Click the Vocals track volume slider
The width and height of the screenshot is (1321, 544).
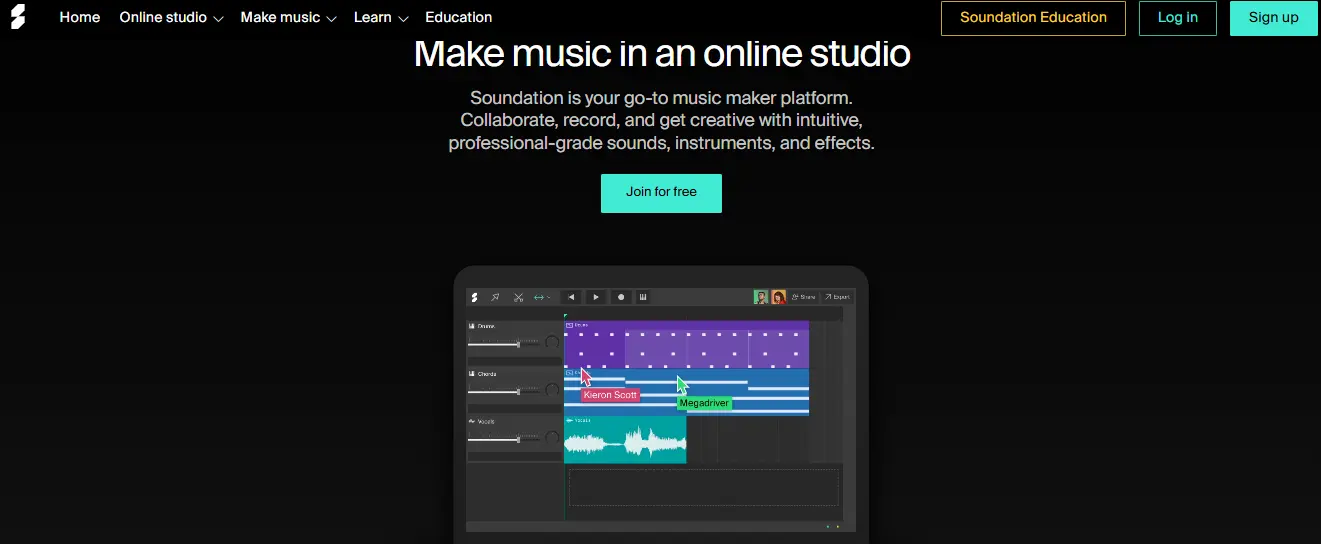click(x=505, y=439)
